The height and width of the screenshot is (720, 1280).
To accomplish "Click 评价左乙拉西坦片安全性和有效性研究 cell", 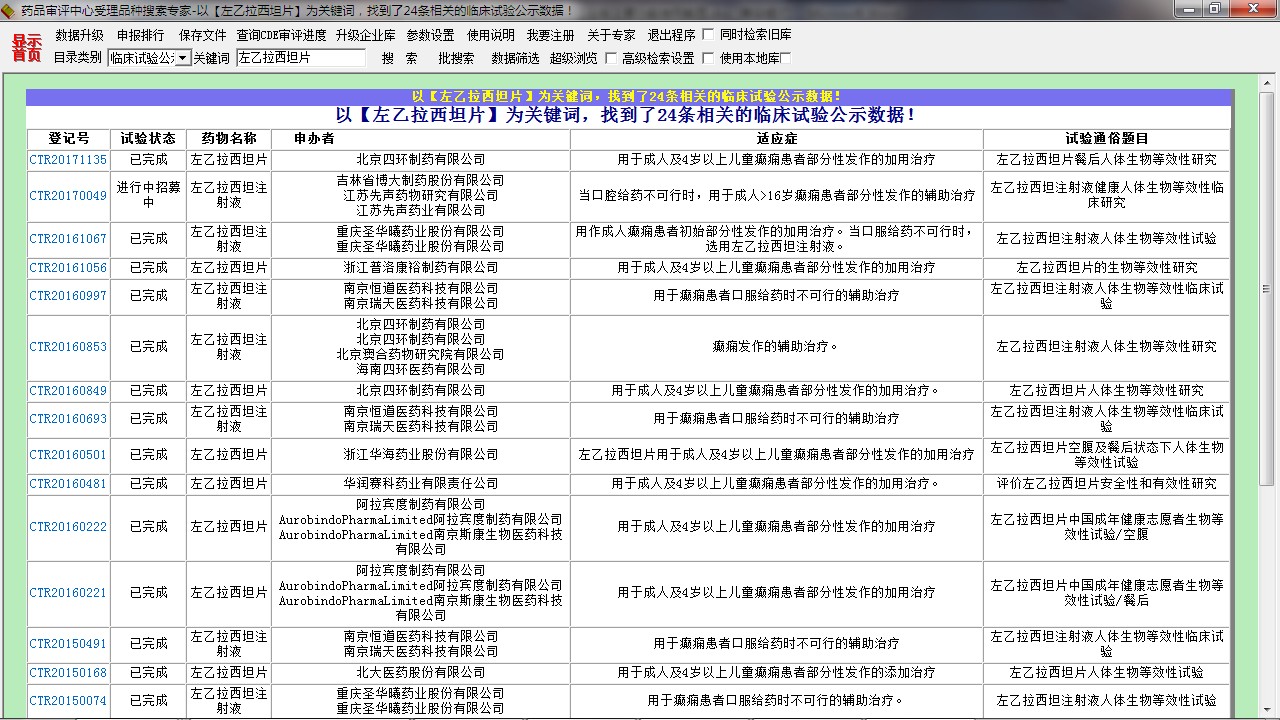I will point(1107,484).
